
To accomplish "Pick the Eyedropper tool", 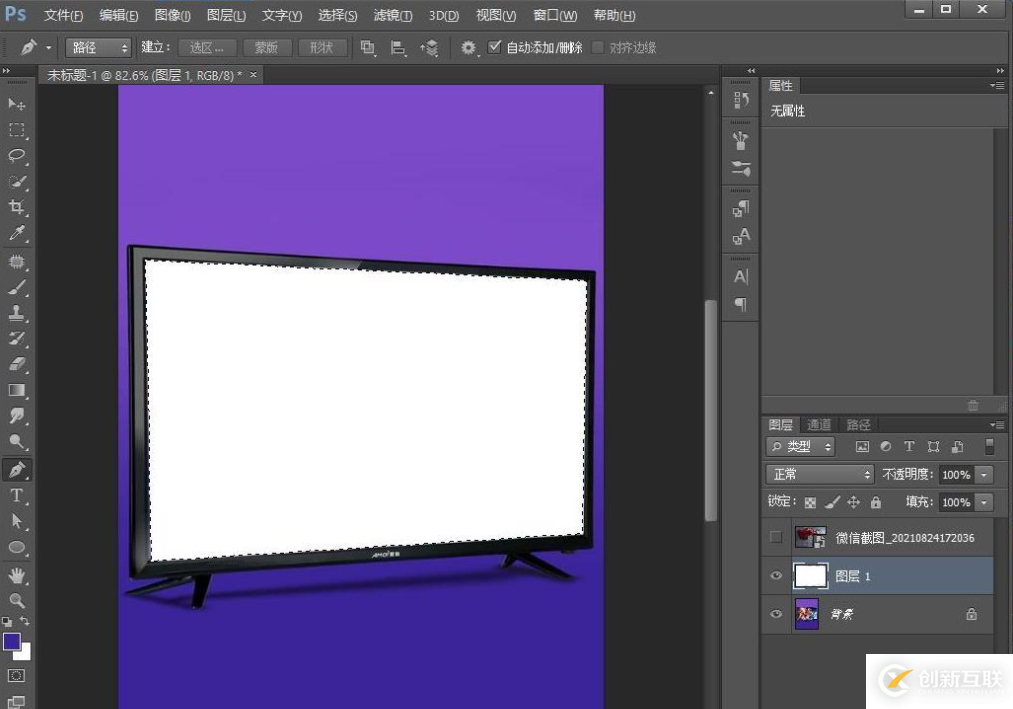I will click(17, 233).
